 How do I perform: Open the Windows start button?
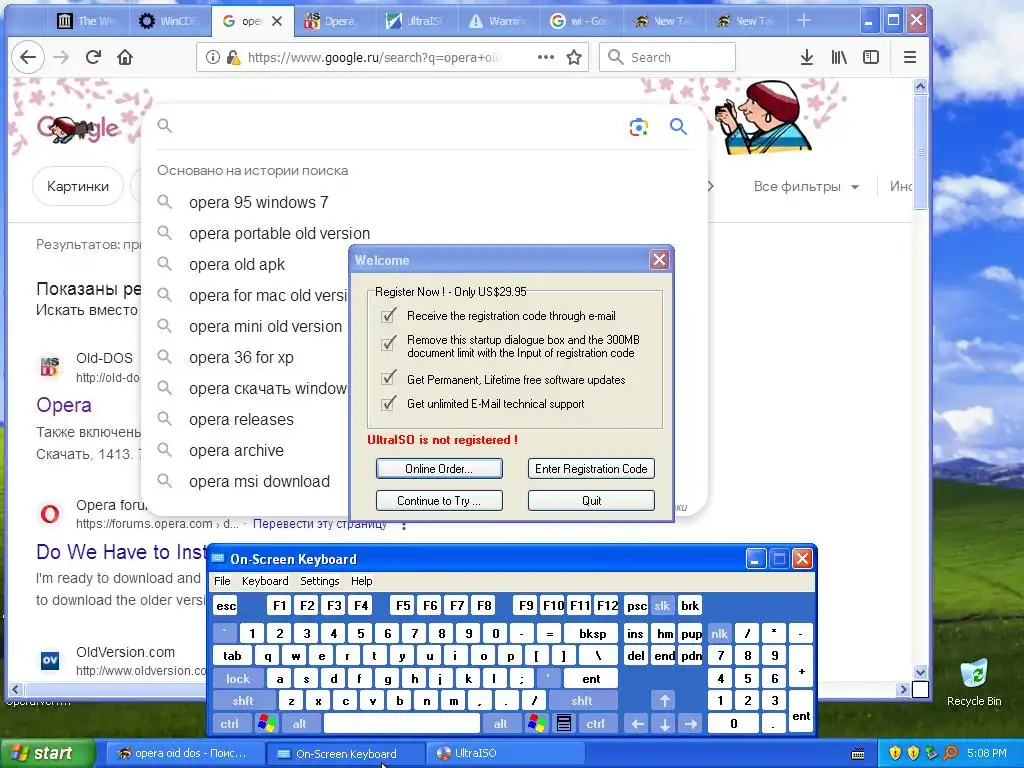coord(48,753)
